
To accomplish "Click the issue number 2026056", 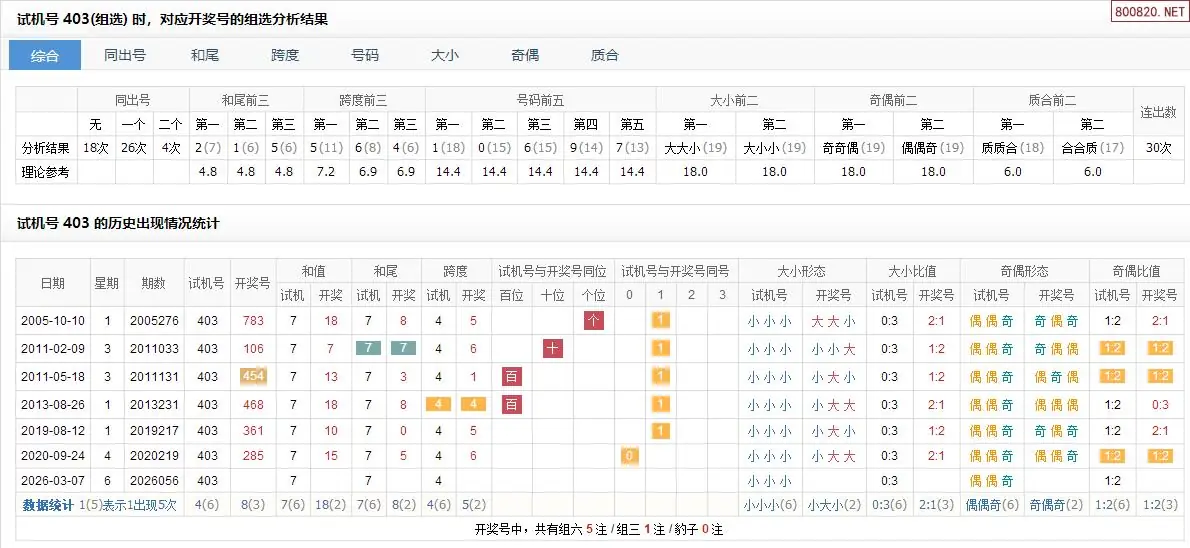I will click(x=153, y=481).
